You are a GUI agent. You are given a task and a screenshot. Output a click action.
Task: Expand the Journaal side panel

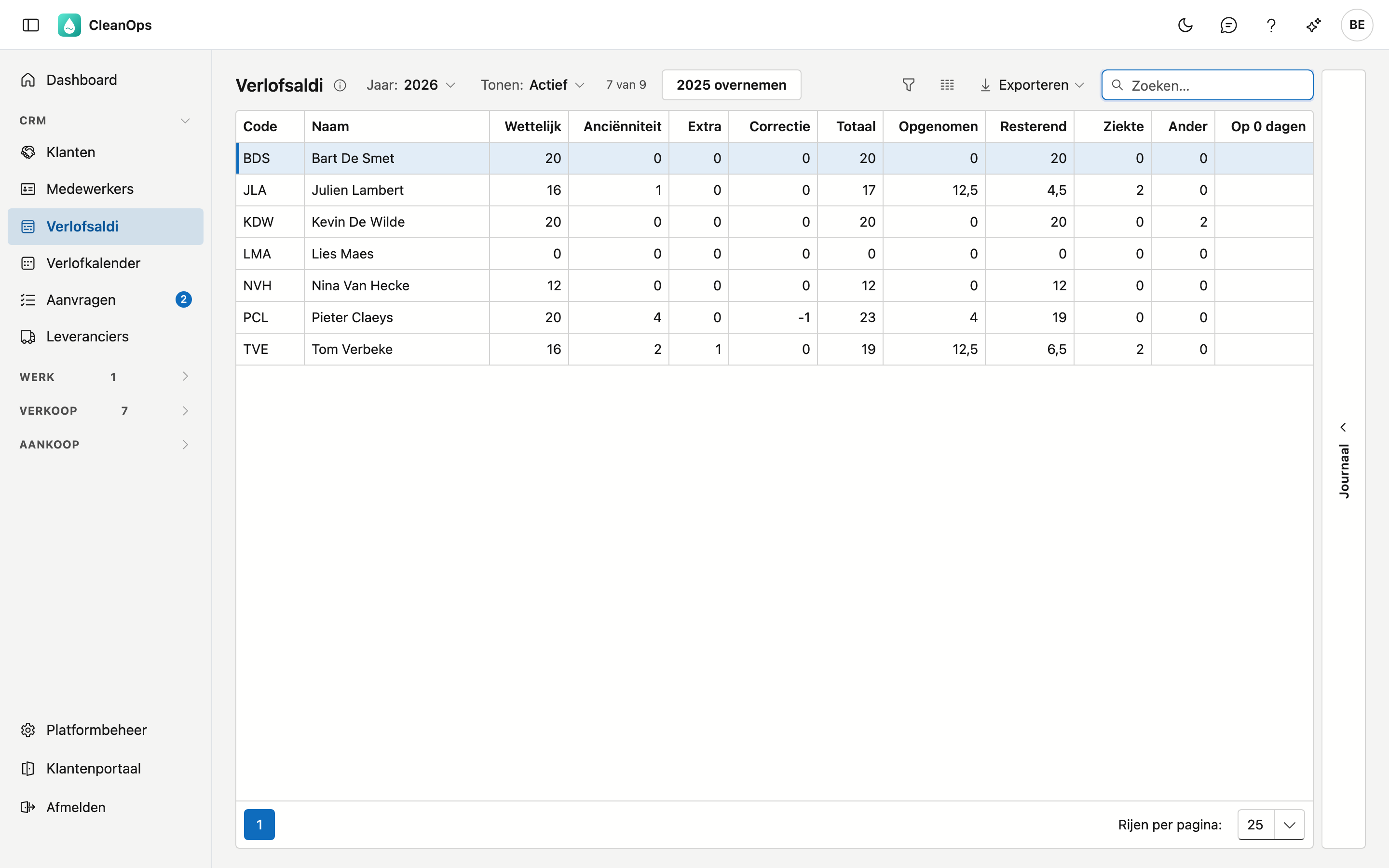(1343, 459)
